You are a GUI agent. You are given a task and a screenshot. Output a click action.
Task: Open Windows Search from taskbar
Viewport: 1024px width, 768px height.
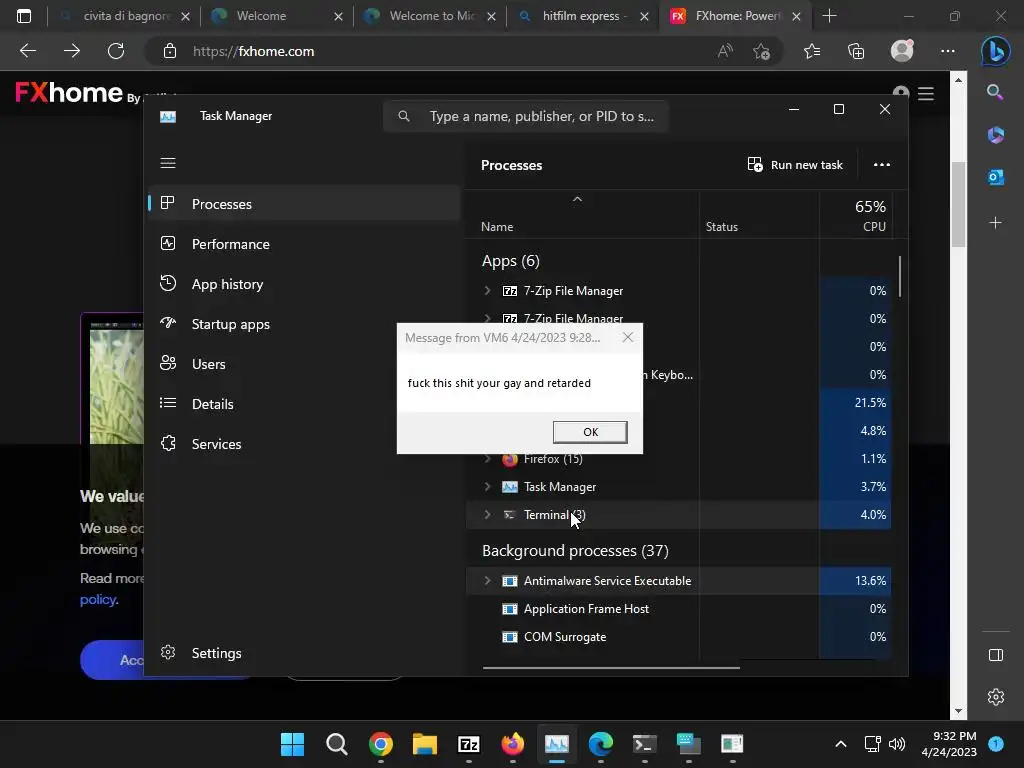point(336,744)
